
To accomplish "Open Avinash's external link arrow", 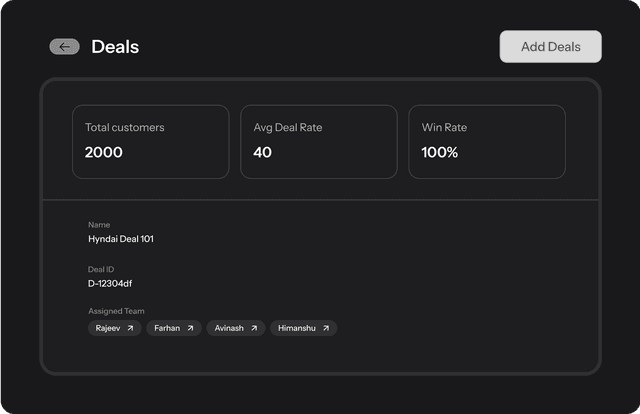I will [x=254, y=328].
